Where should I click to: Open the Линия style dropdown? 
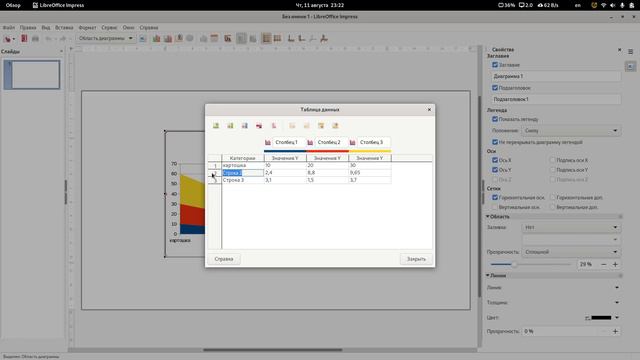(617, 287)
